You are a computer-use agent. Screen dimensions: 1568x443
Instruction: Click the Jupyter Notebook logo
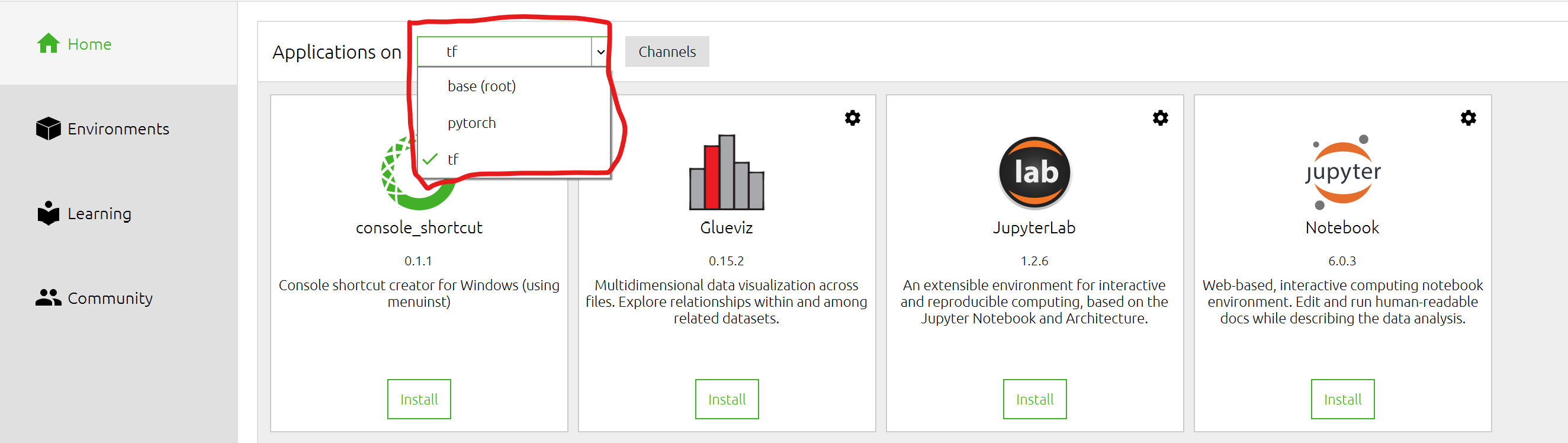[x=1343, y=172]
